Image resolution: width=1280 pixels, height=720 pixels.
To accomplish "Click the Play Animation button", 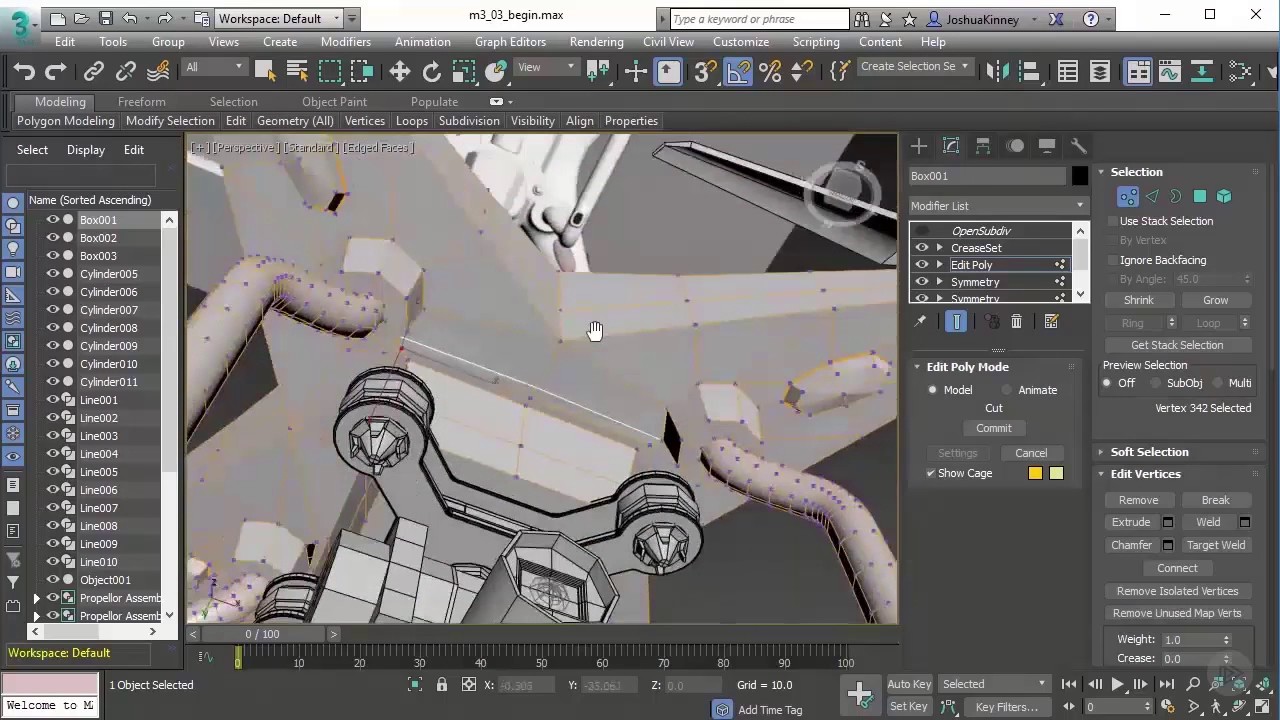I will pos(1117,684).
